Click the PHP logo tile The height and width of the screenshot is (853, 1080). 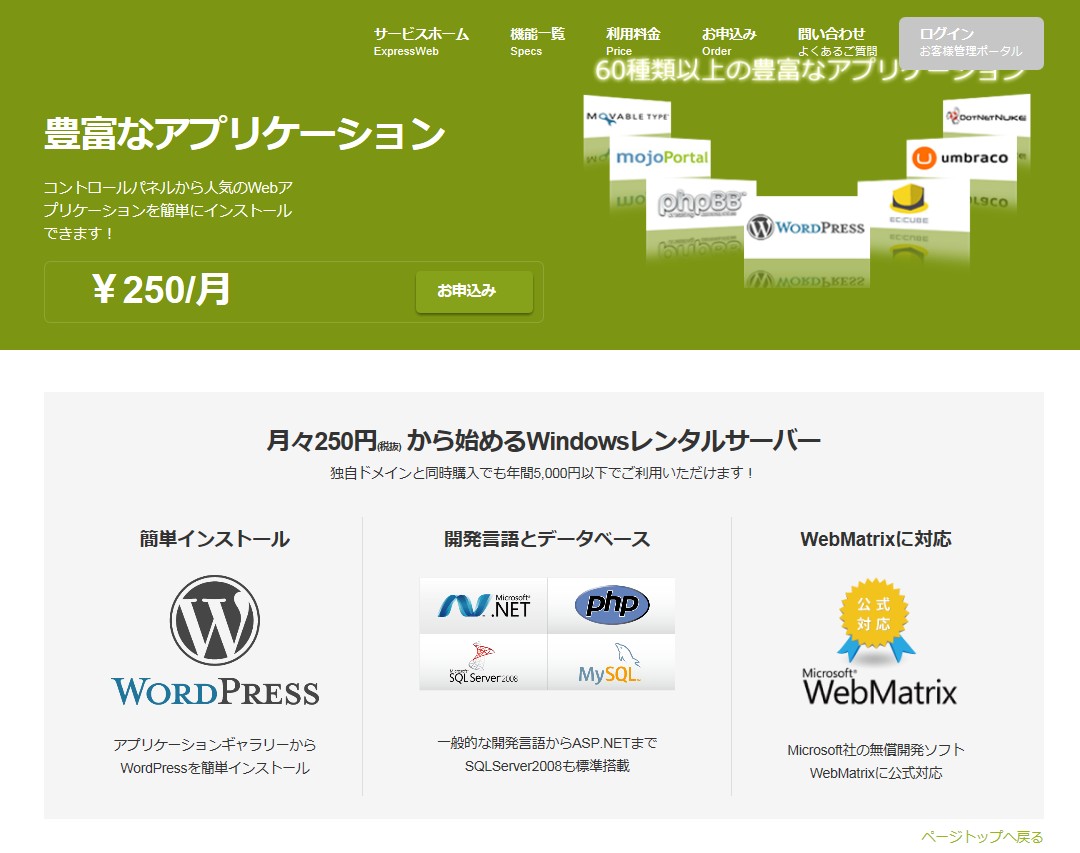tap(612, 606)
